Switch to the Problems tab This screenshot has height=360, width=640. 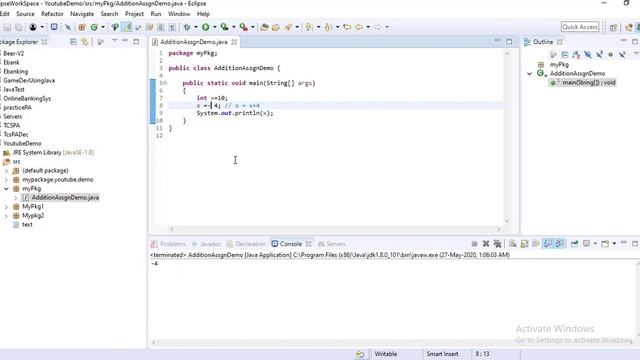pos(168,244)
